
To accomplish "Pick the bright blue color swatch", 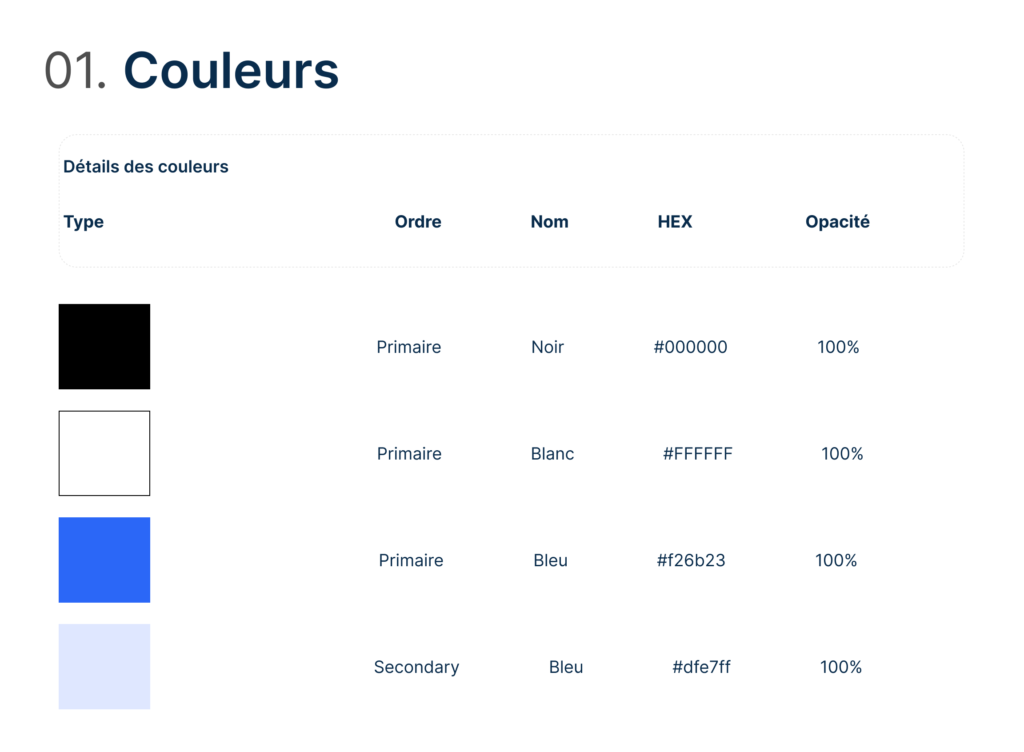I will coord(104,560).
